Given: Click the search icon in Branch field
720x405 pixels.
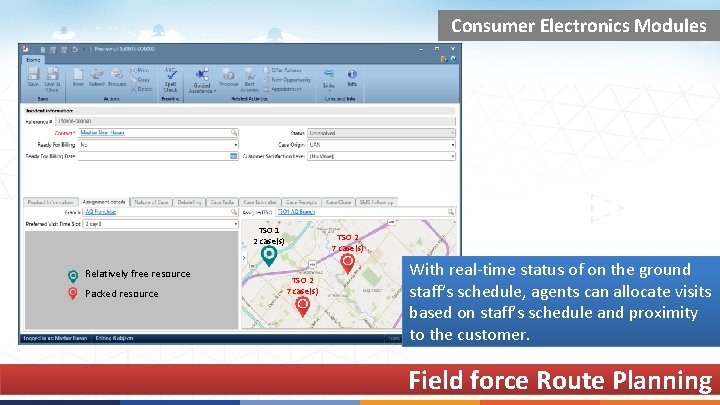Looking at the screenshot, I should 234,212.
